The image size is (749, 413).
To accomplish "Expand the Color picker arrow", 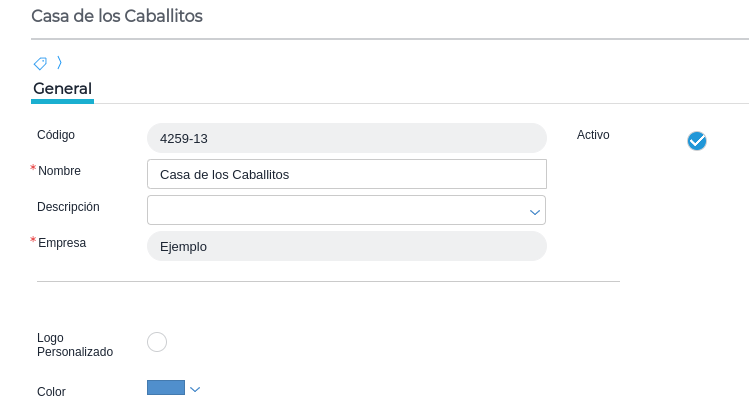I will (x=195, y=389).
